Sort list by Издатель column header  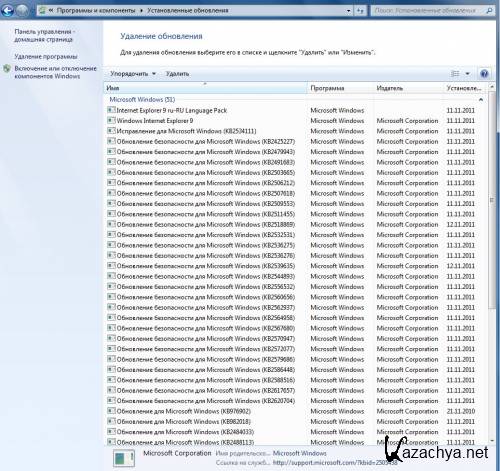tap(409, 88)
